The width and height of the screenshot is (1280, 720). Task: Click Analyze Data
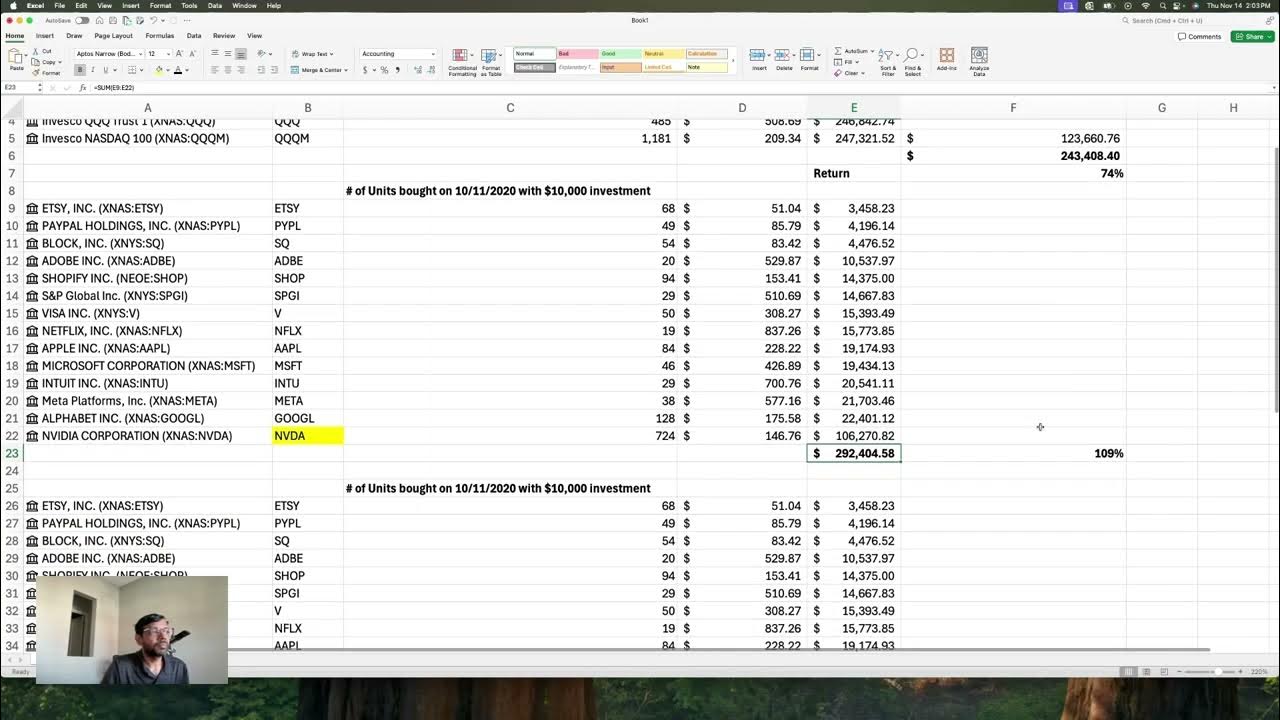point(979,62)
